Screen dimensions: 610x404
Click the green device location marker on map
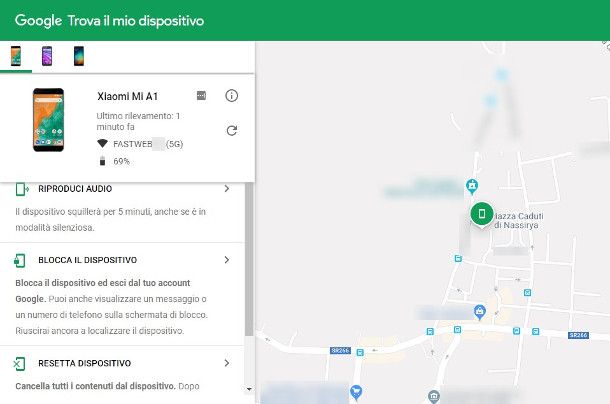click(482, 214)
